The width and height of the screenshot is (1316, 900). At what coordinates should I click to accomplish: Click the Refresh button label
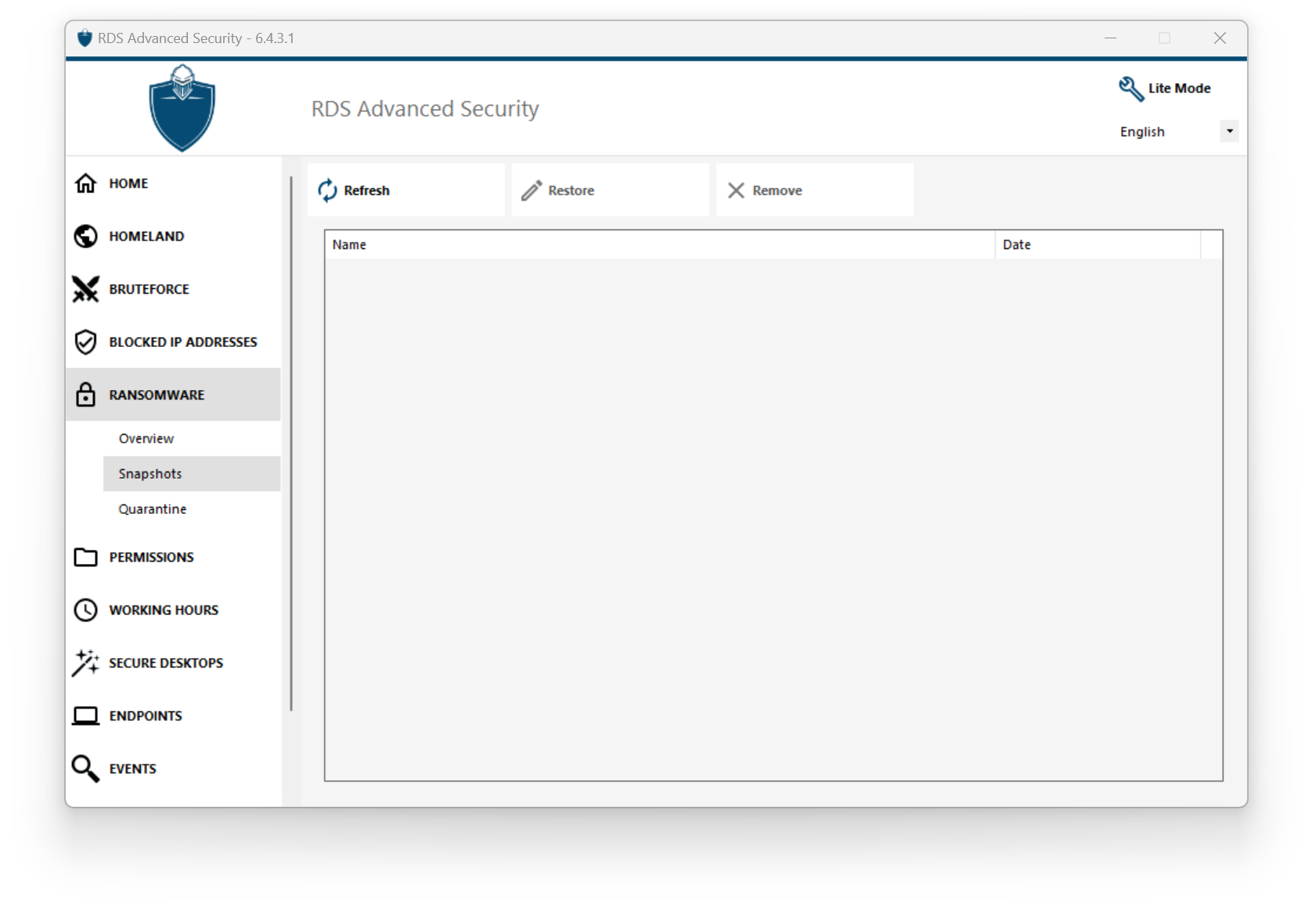366,190
